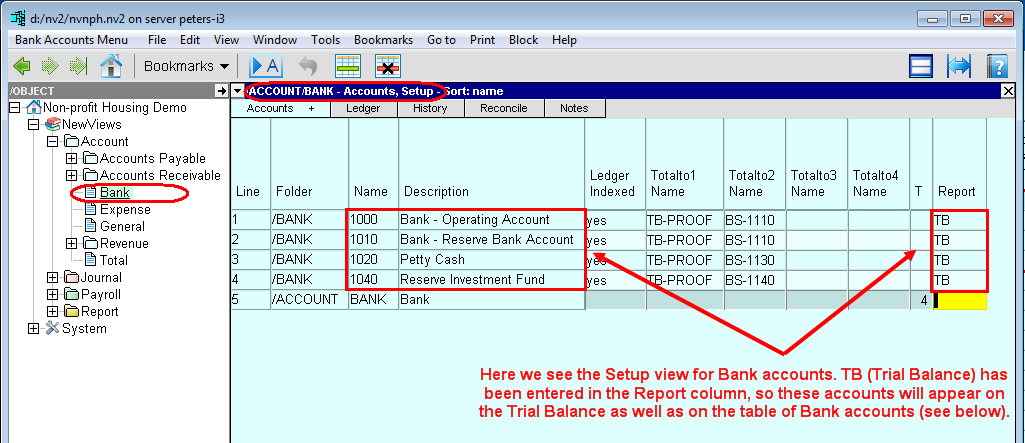Click the split window layout icon

click(921, 66)
